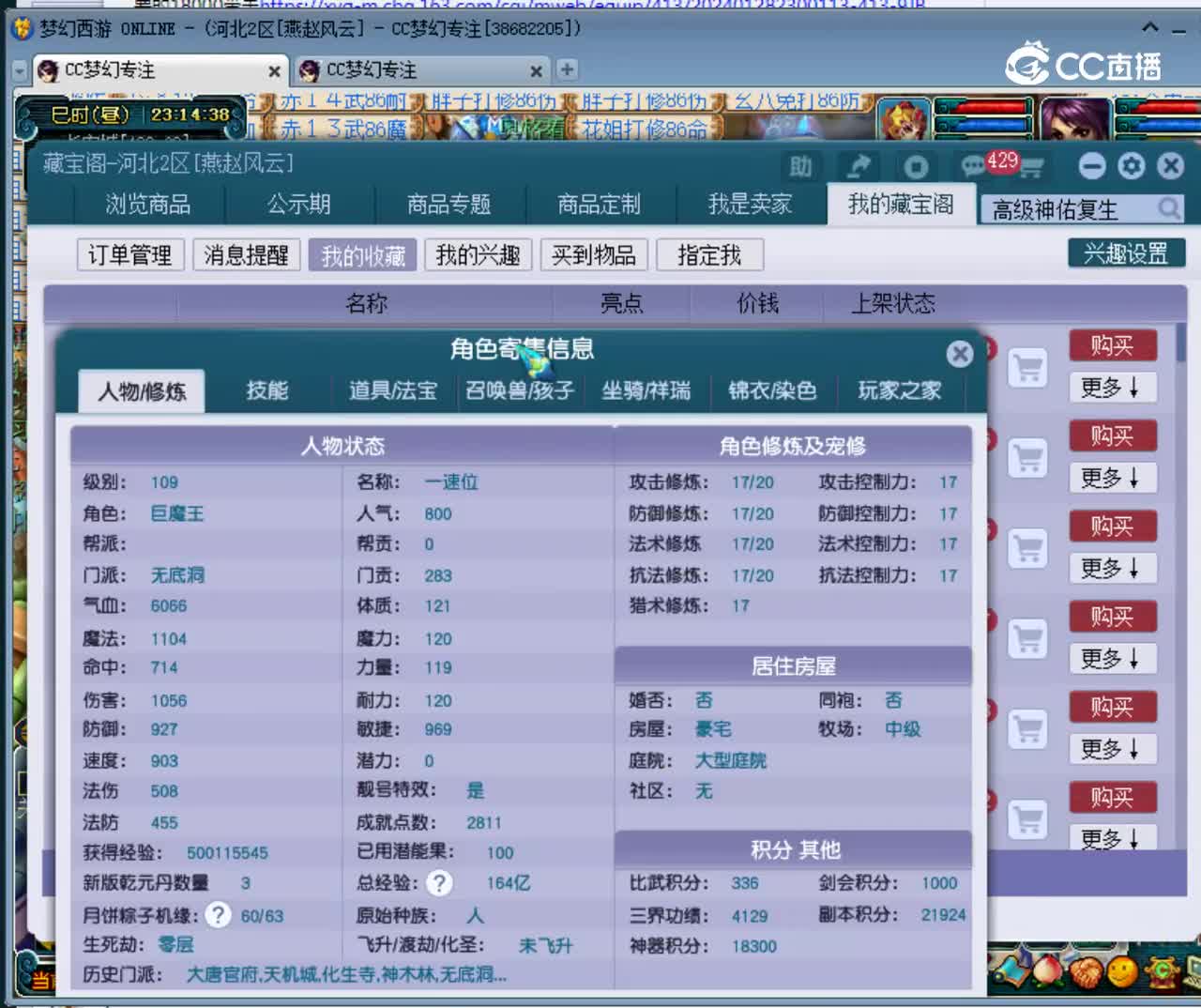
Task: Click the round record icon in header
Action: click(916, 167)
